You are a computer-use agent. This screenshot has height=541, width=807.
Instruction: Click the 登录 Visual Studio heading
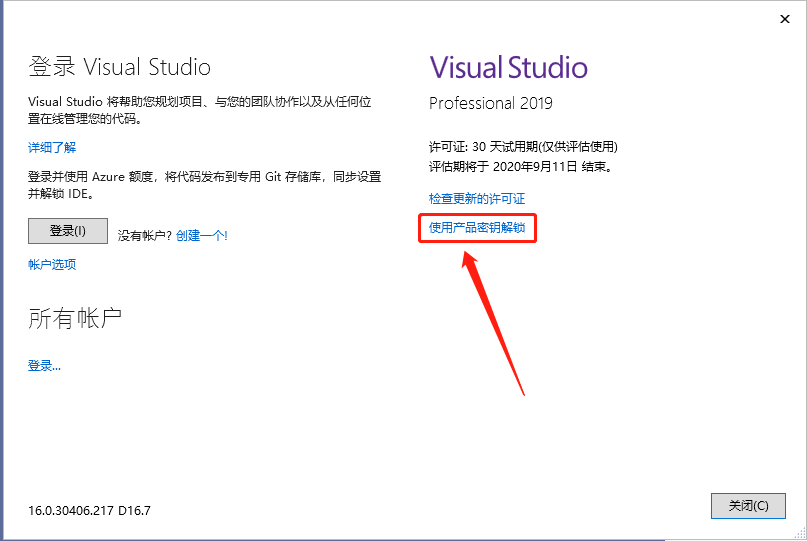pos(119,67)
